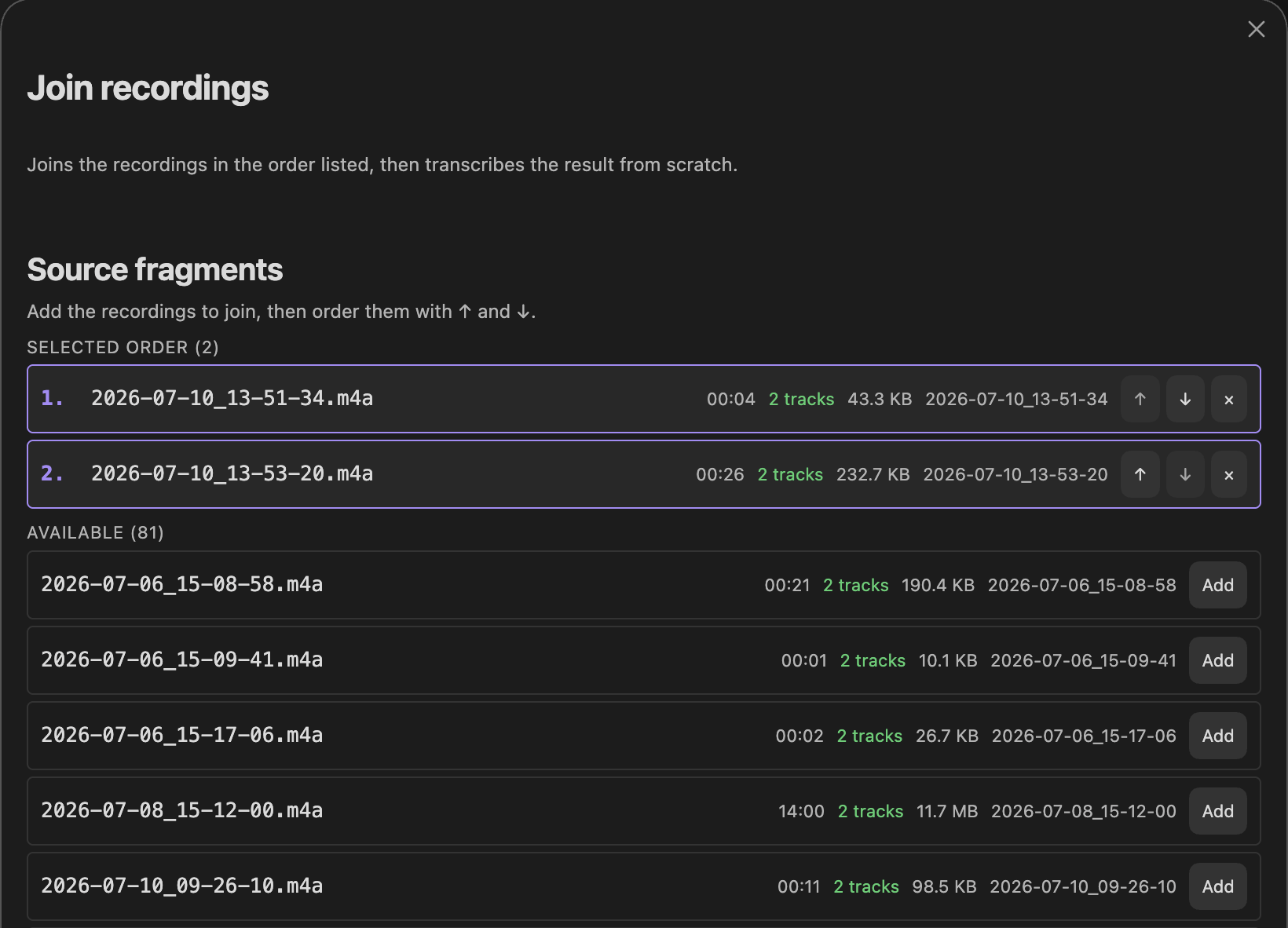Screen dimensions: 1288x928
Task: Click filename 2026-07-08_15-12-00.m4a in available list
Action: coord(182,810)
